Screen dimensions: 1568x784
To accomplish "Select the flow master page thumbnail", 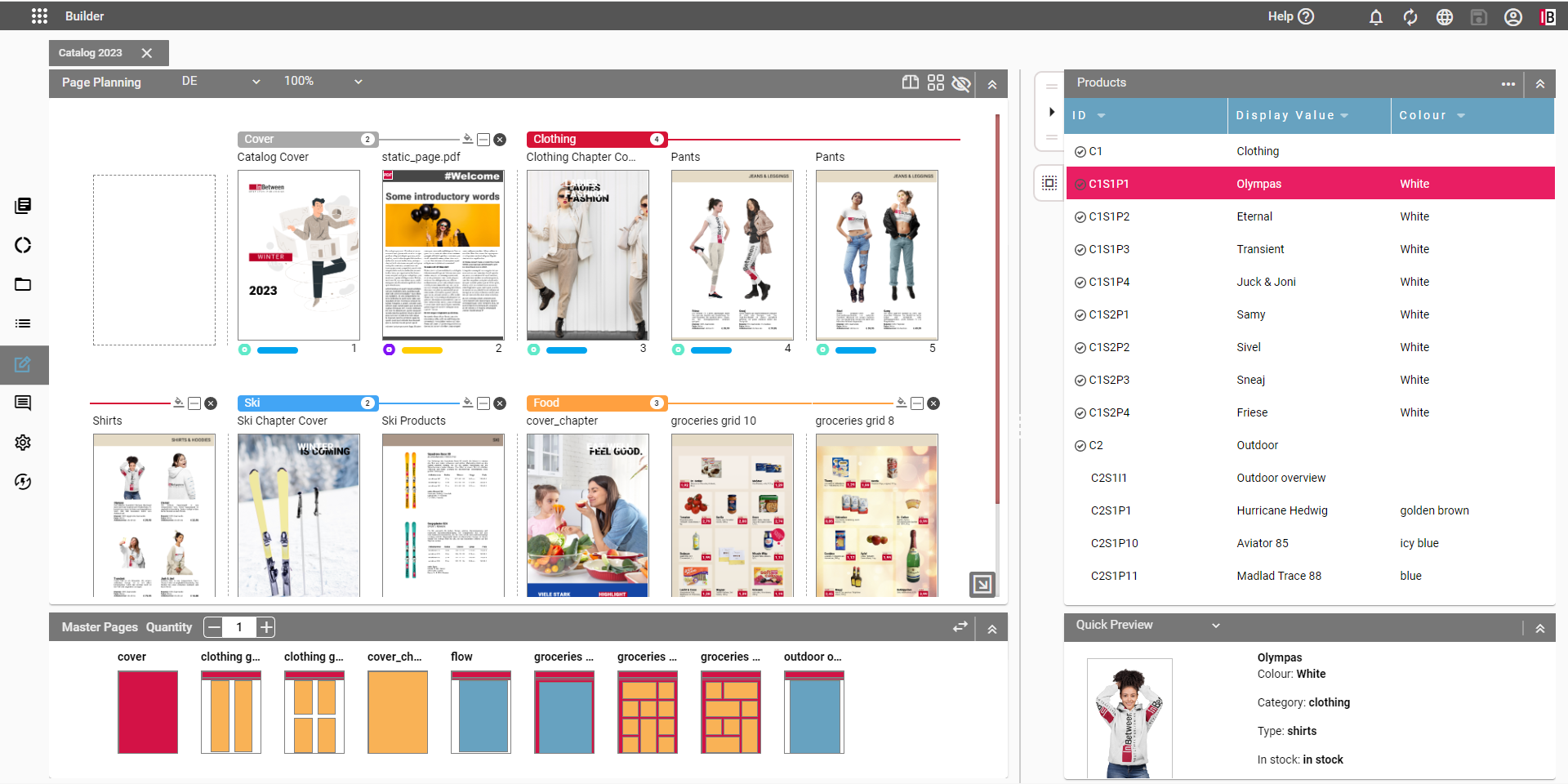I will pos(480,711).
